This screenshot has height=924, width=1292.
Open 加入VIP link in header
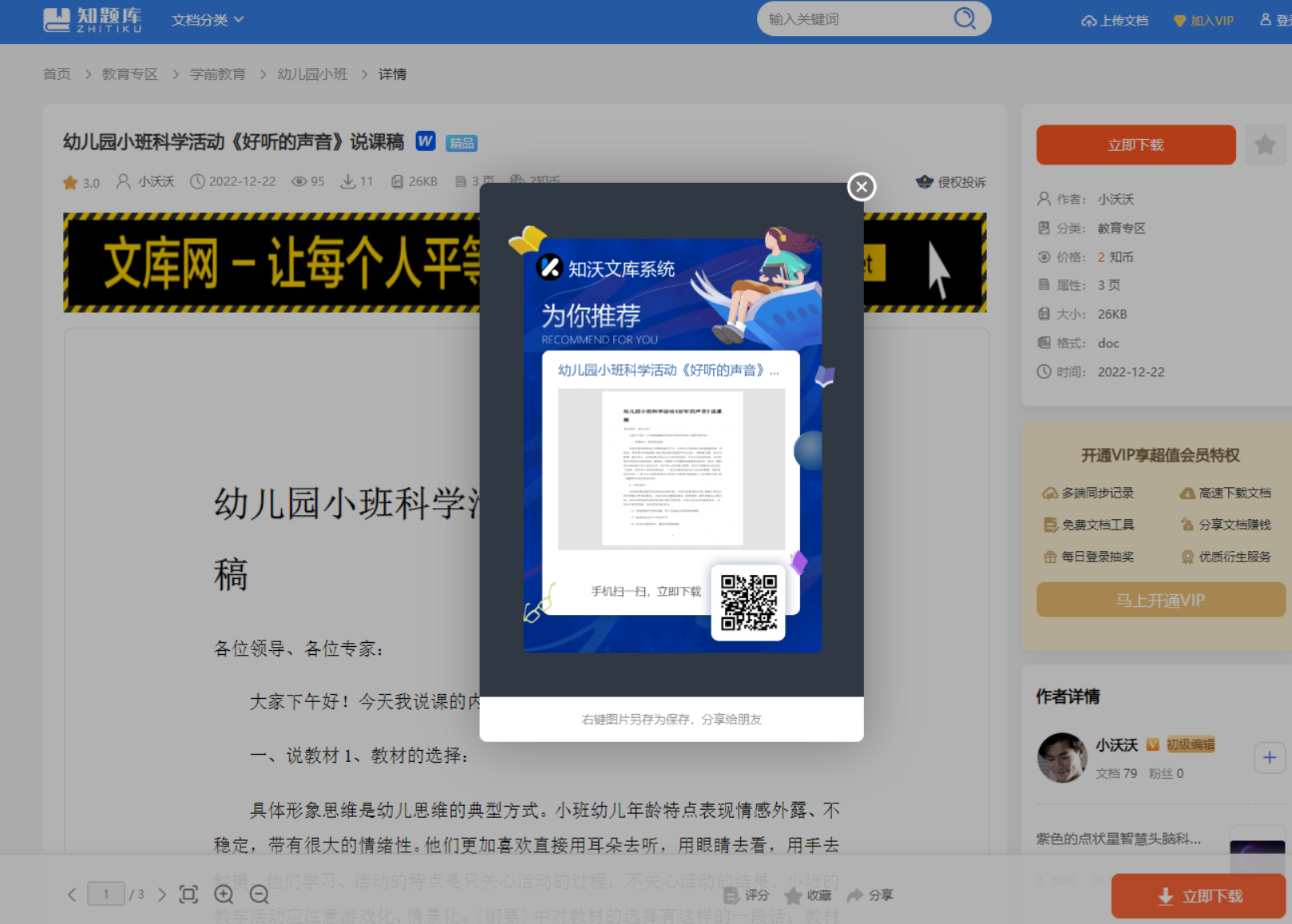pos(1203,21)
